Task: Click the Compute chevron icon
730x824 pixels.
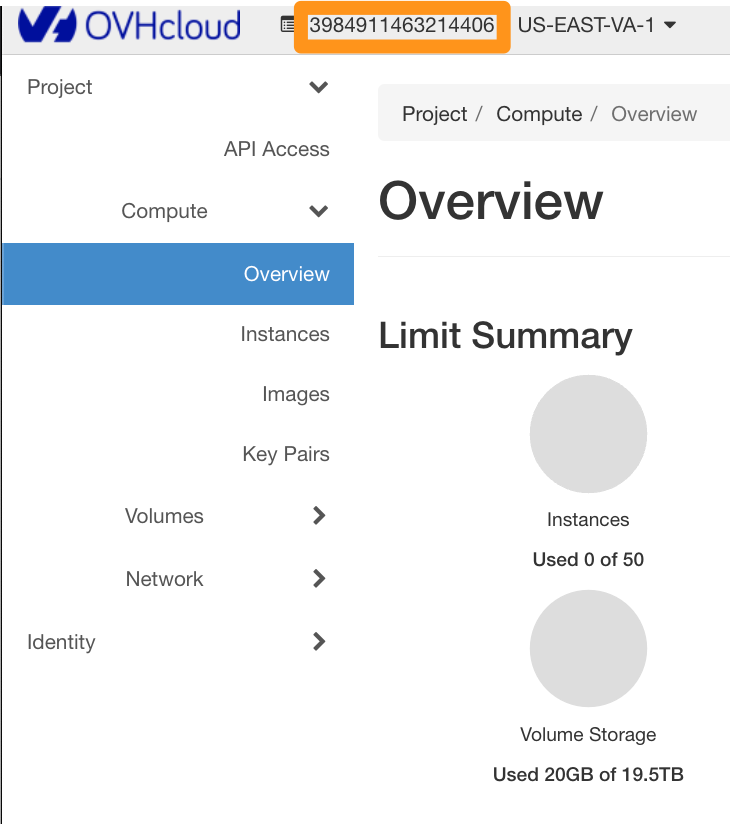Action: [318, 211]
